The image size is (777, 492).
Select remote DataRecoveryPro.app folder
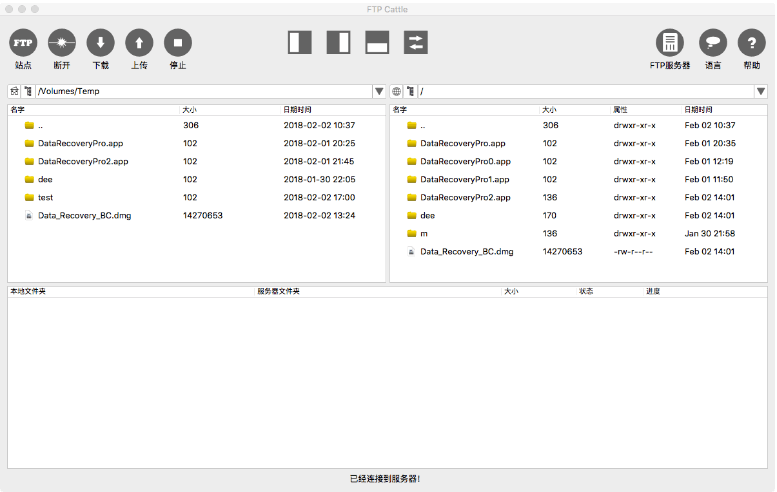click(579, 143)
